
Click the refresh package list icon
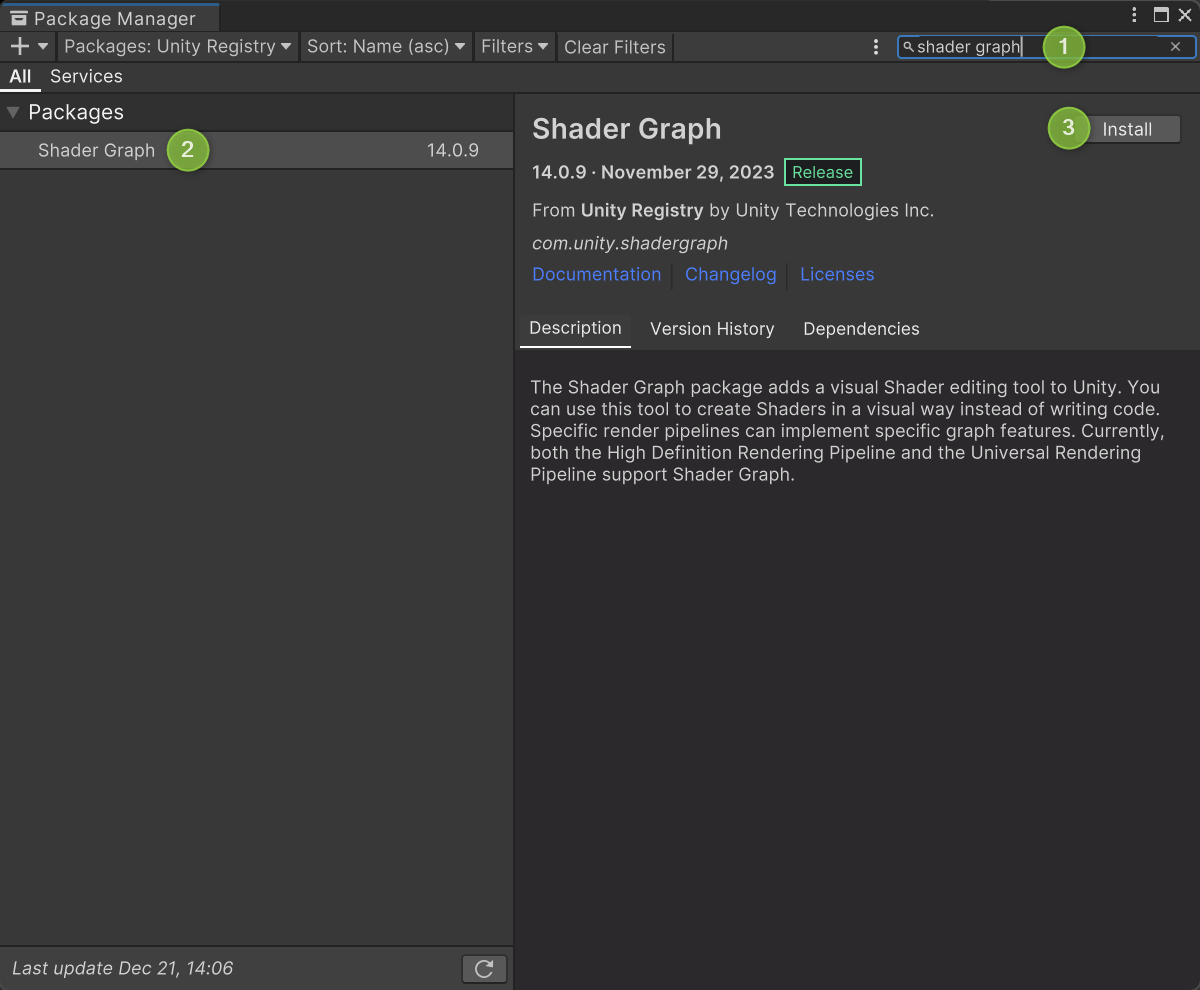coord(484,968)
